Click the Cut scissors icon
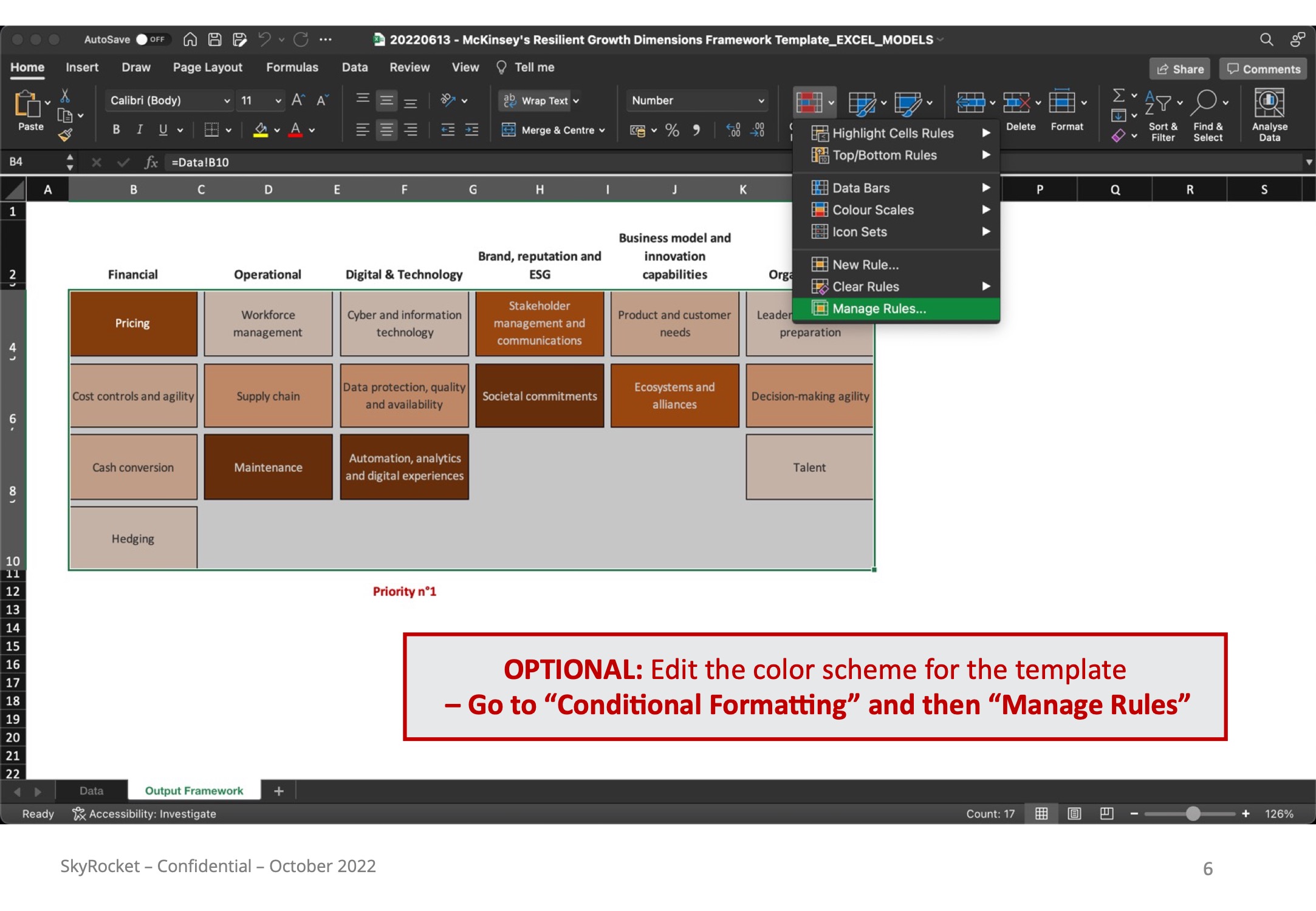The width and height of the screenshot is (1316, 911). 65,96
